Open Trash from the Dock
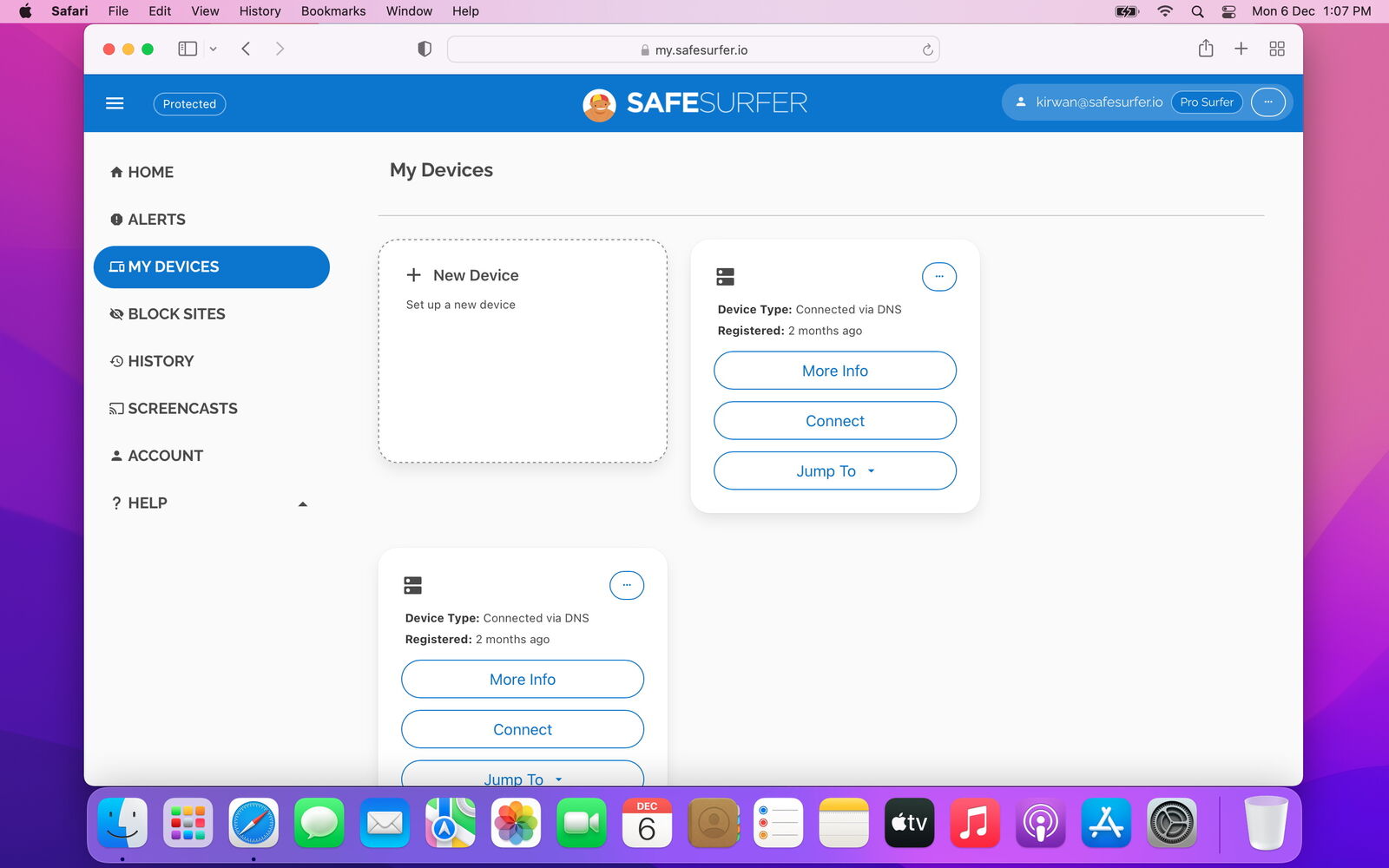The width and height of the screenshot is (1389, 868). 1267,822
